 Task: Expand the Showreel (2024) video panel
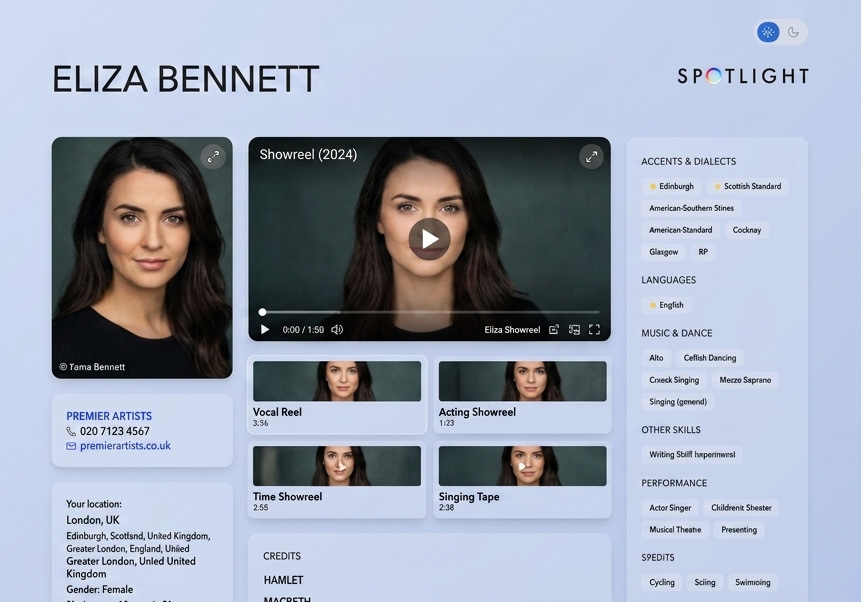[591, 156]
